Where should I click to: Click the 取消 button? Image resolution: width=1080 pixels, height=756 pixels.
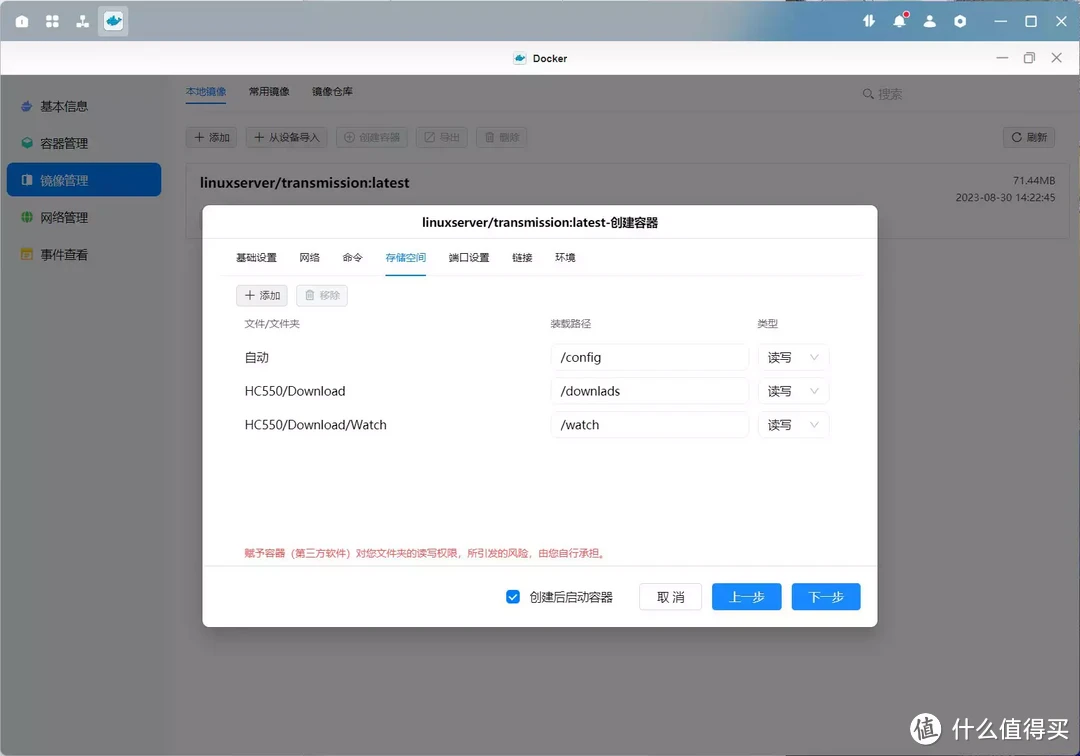670,597
